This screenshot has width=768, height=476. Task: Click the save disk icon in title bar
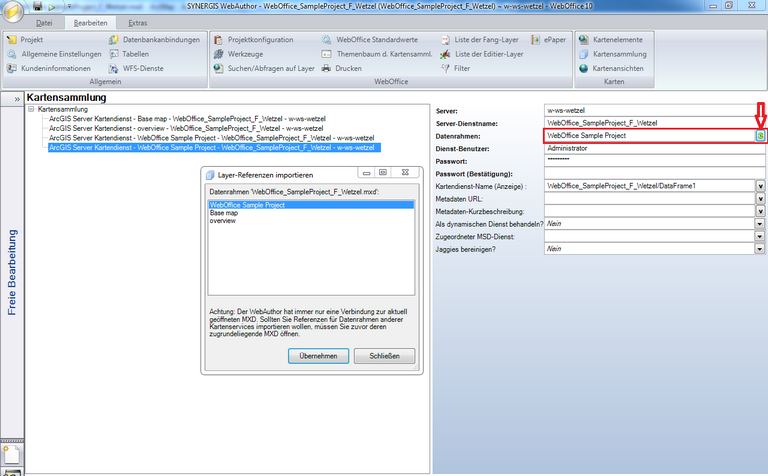click(x=38, y=6)
